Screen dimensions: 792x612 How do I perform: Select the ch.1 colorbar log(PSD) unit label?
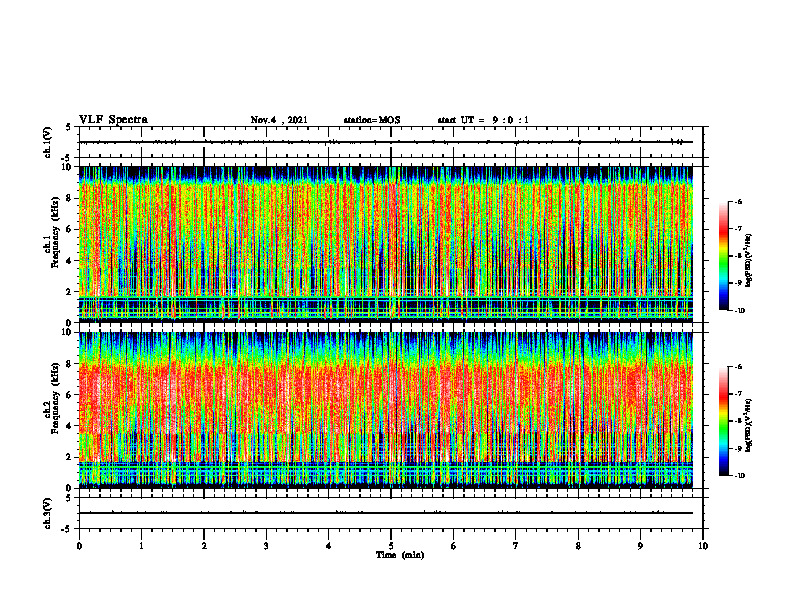pyautogui.click(x=750, y=260)
